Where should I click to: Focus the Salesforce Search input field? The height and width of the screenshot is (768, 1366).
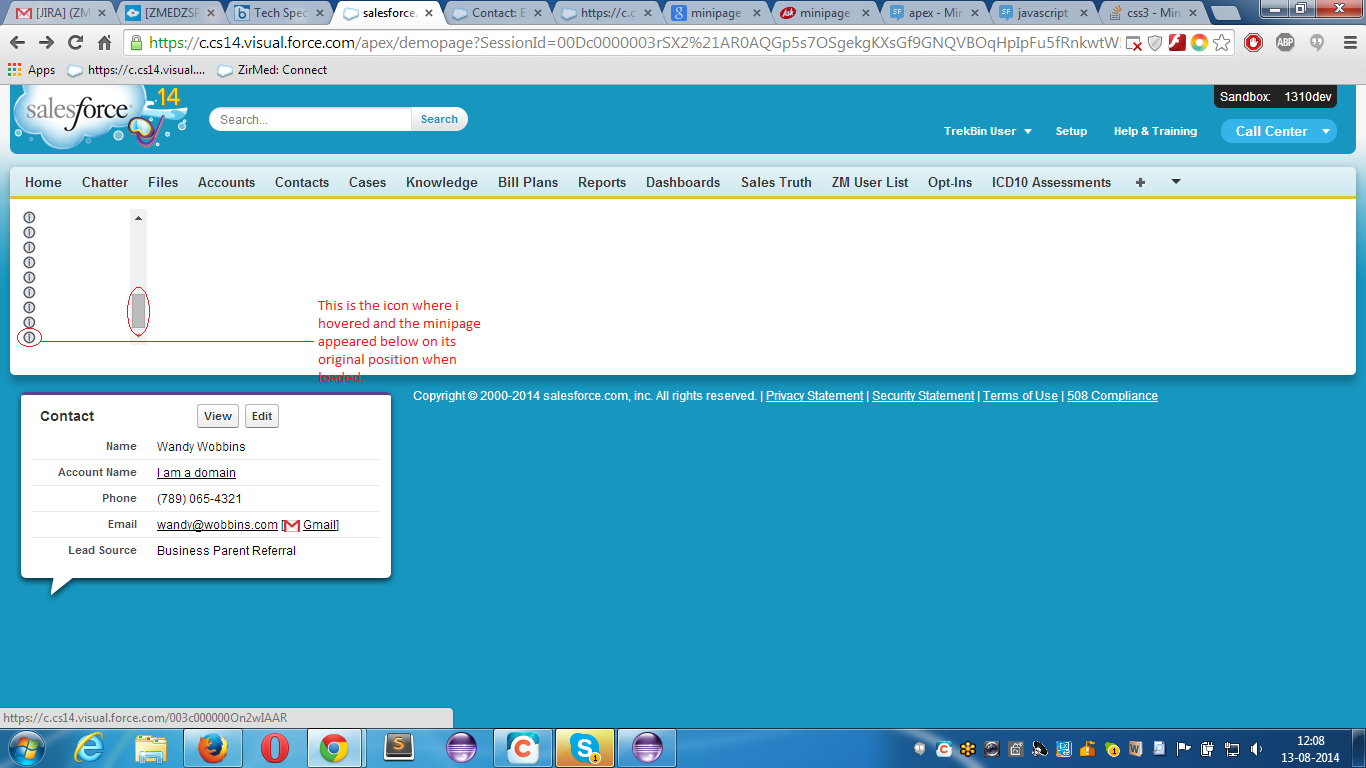coord(311,119)
